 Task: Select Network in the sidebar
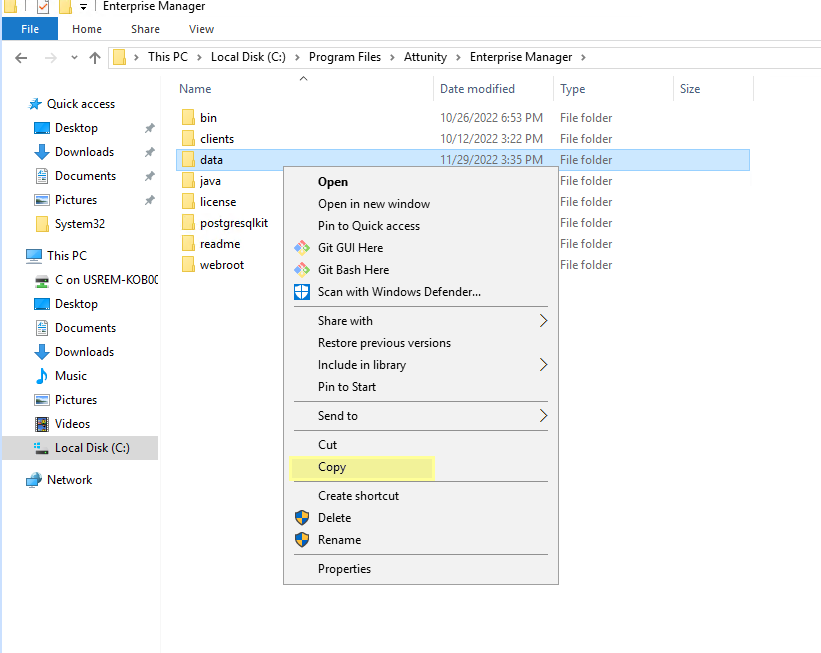(x=69, y=479)
